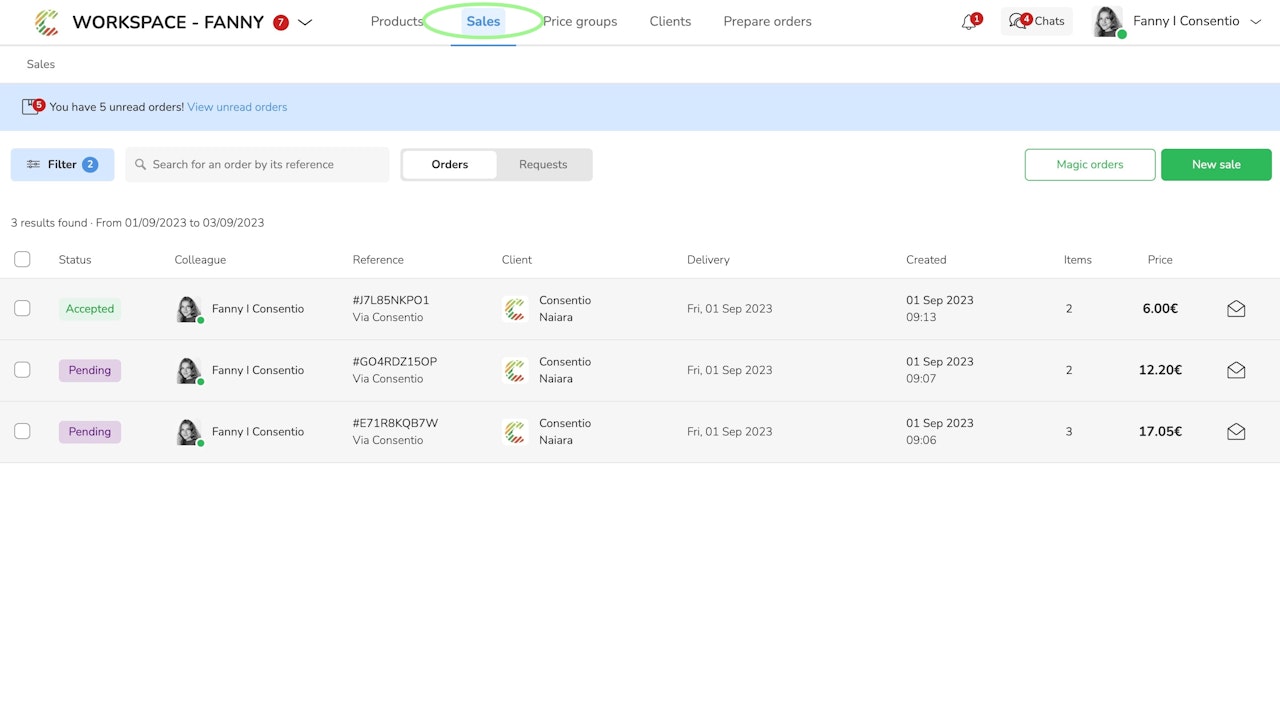Expand the Fanny I Consentio account menu
The image size is (1280, 701).
click(1256, 22)
